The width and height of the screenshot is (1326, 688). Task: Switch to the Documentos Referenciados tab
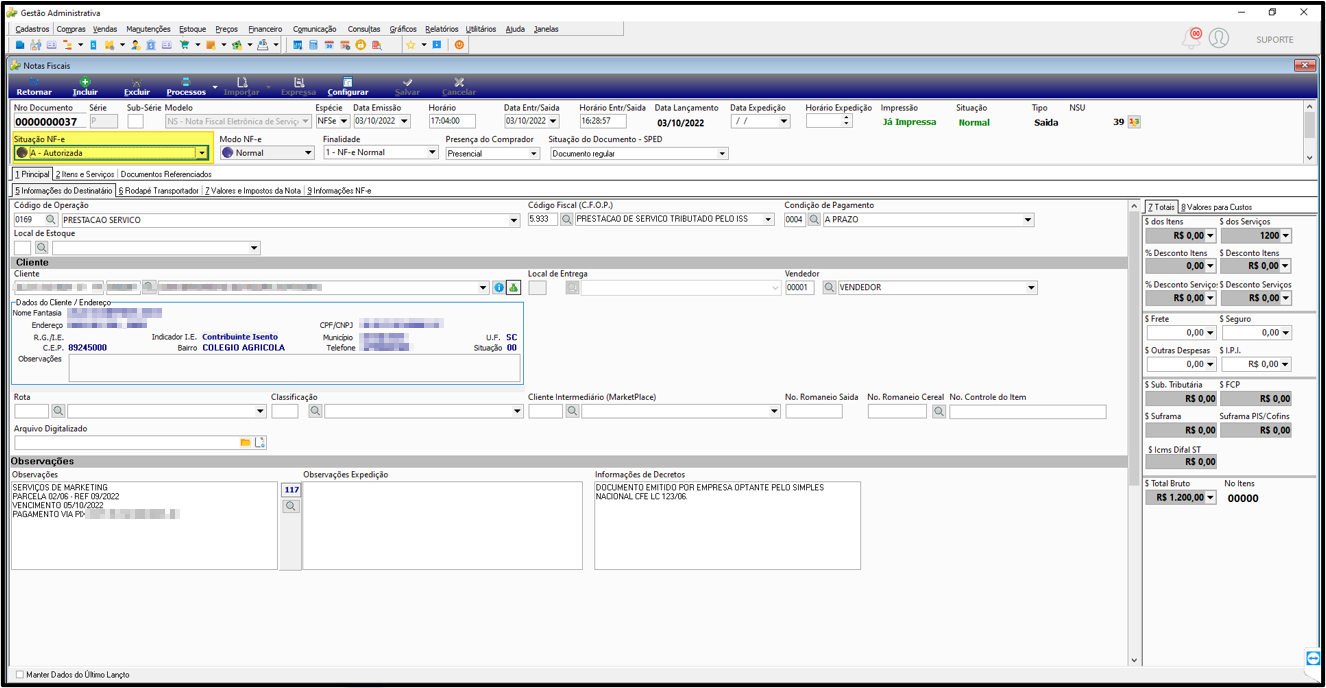166,174
